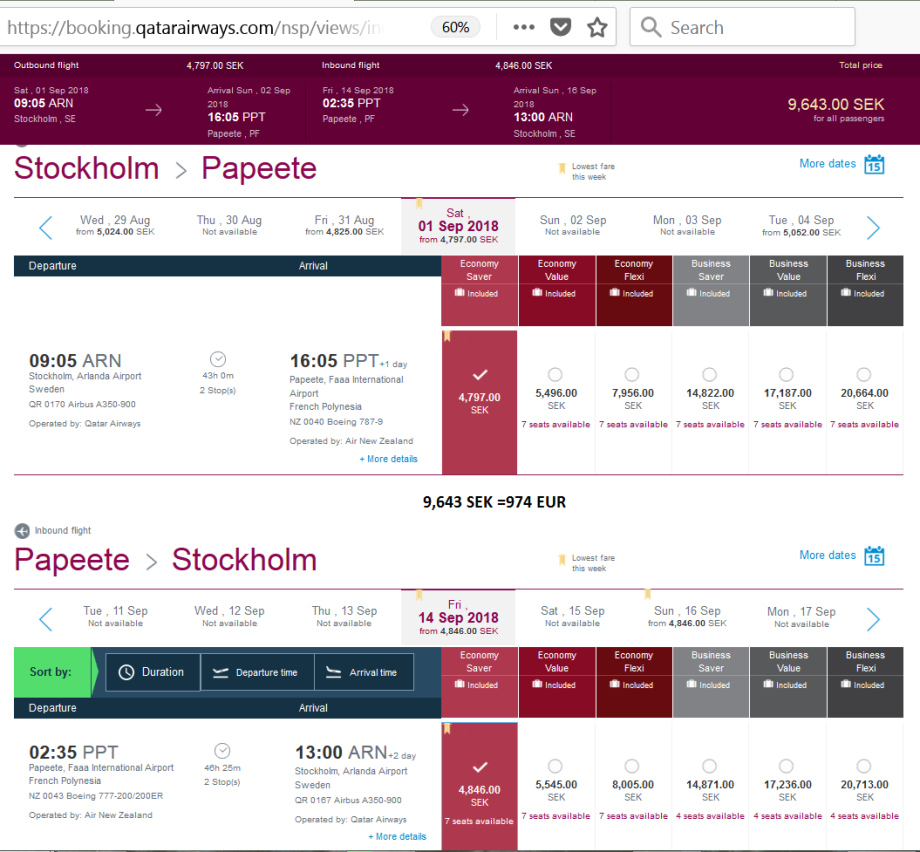Select inbound Economy Flexi 8,005.00 SEK fare

coord(633,767)
